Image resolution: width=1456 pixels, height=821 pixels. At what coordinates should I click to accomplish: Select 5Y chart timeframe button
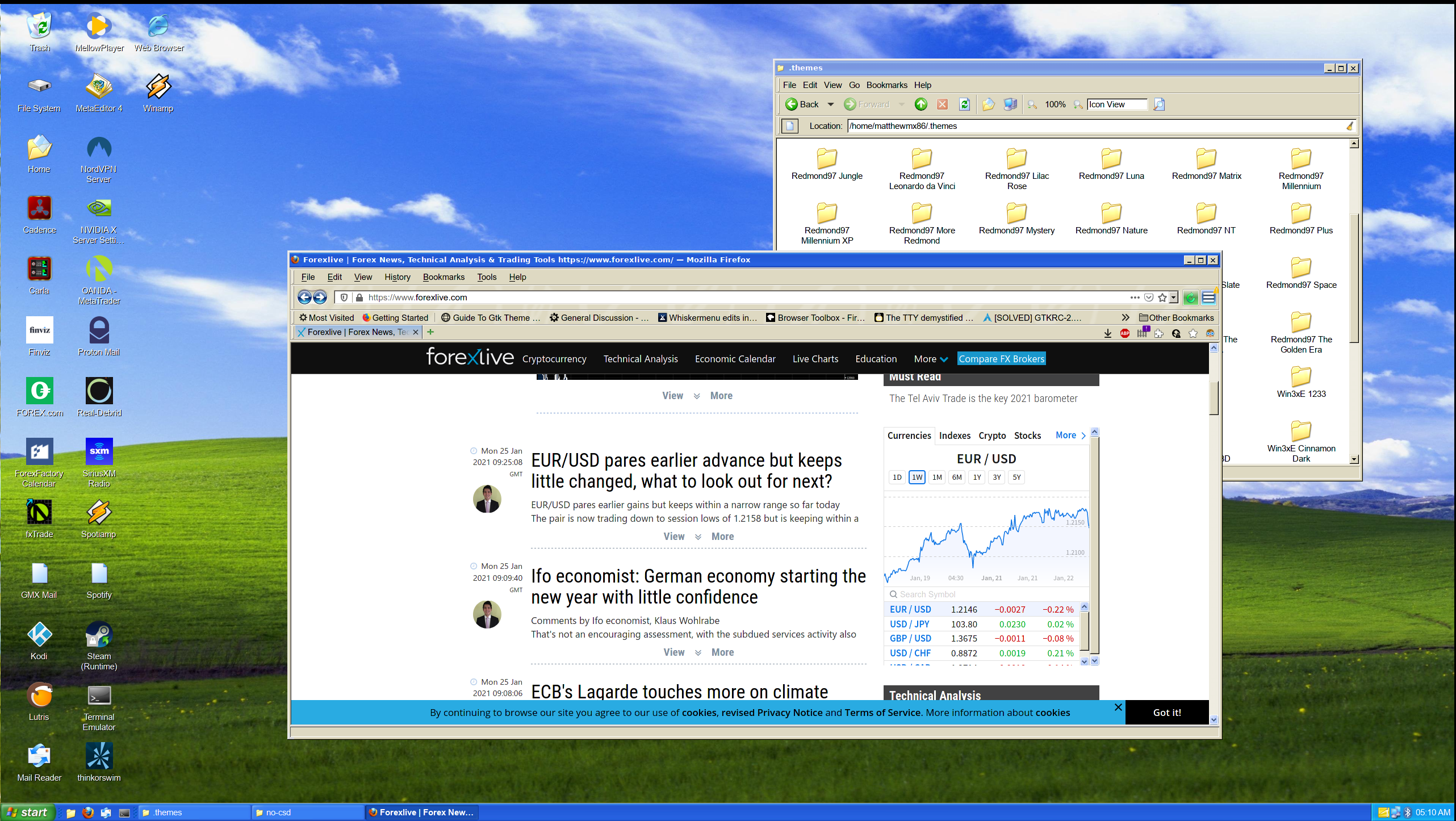1016,477
